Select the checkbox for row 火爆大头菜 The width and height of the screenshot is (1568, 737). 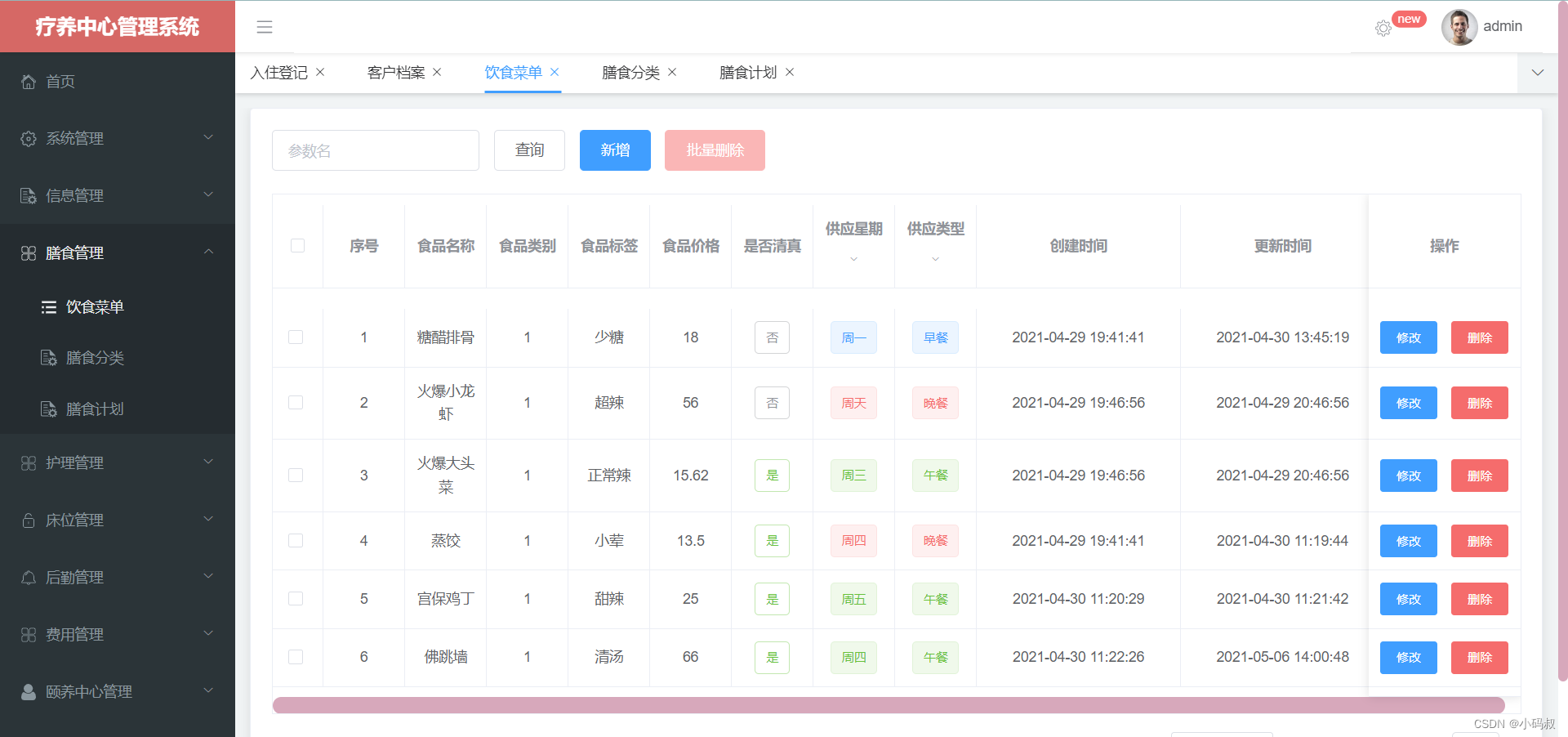296,476
